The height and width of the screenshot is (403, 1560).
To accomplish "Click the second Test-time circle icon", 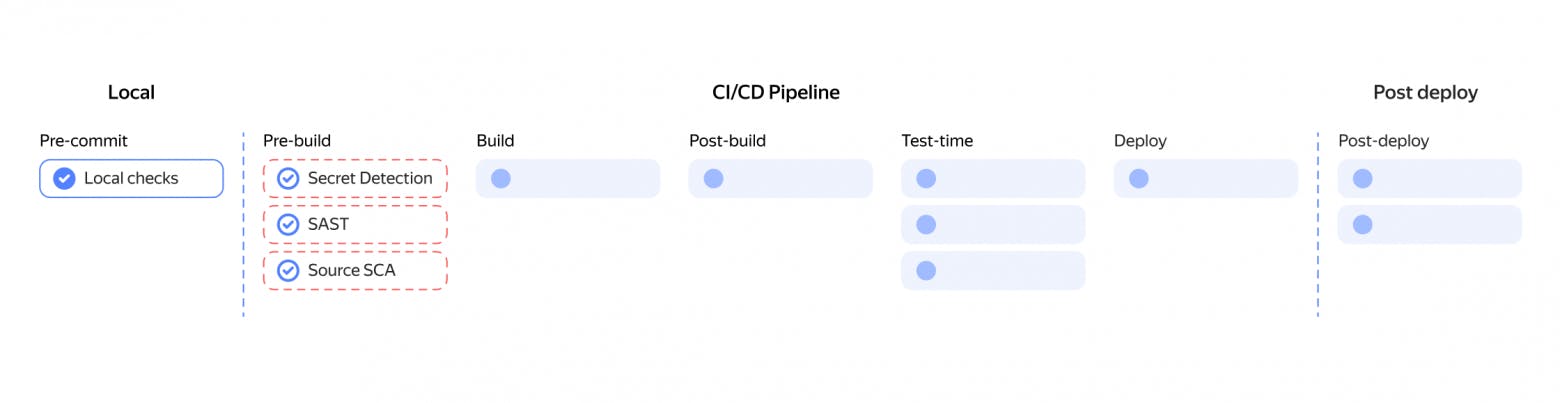I will [926, 225].
